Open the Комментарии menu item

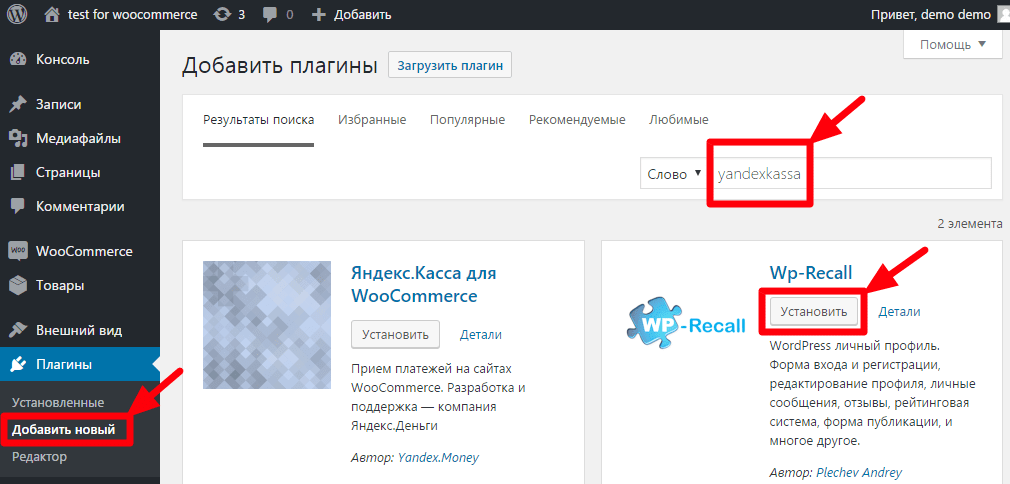(x=80, y=207)
